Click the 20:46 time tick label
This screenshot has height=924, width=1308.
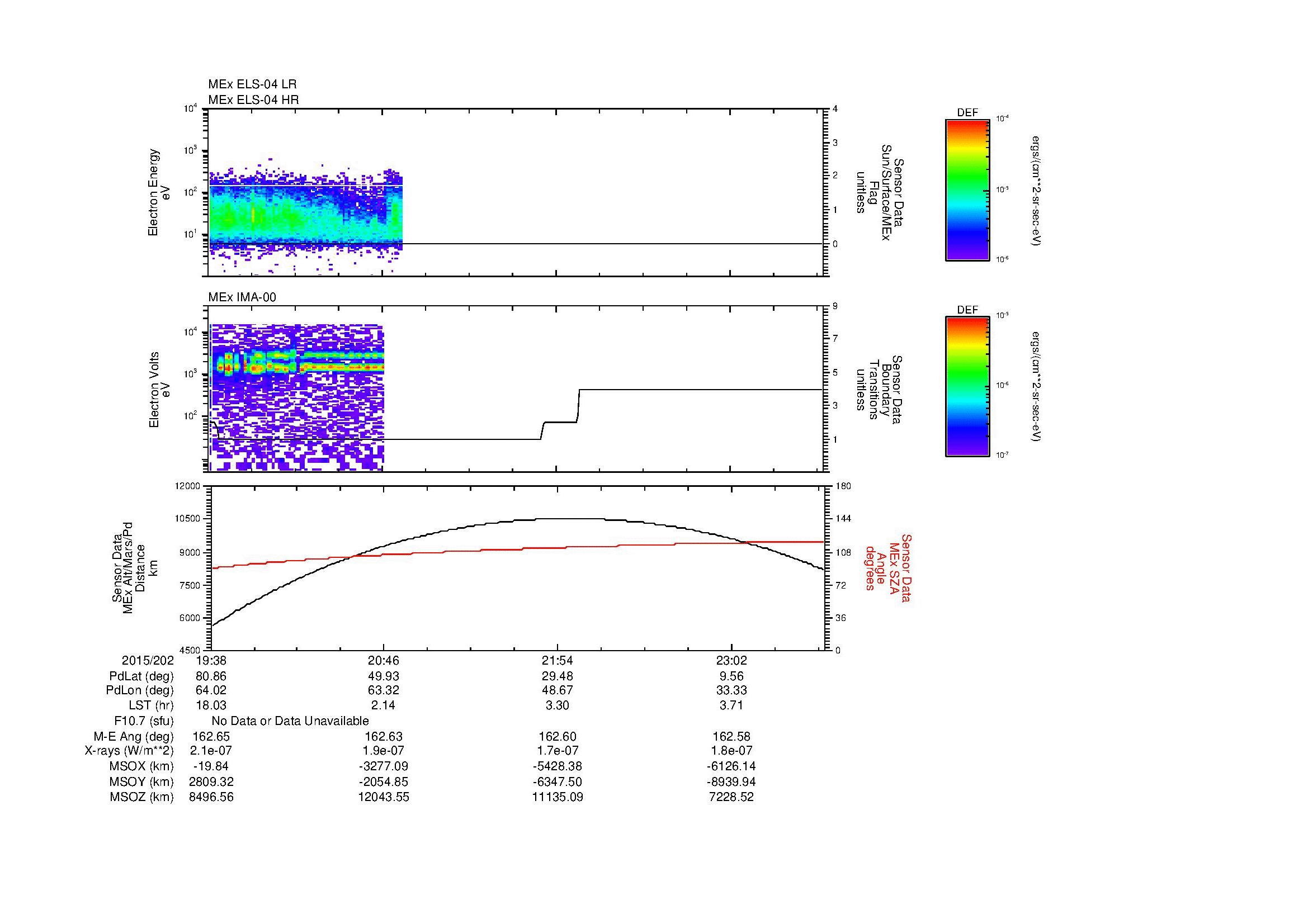(x=384, y=661)
